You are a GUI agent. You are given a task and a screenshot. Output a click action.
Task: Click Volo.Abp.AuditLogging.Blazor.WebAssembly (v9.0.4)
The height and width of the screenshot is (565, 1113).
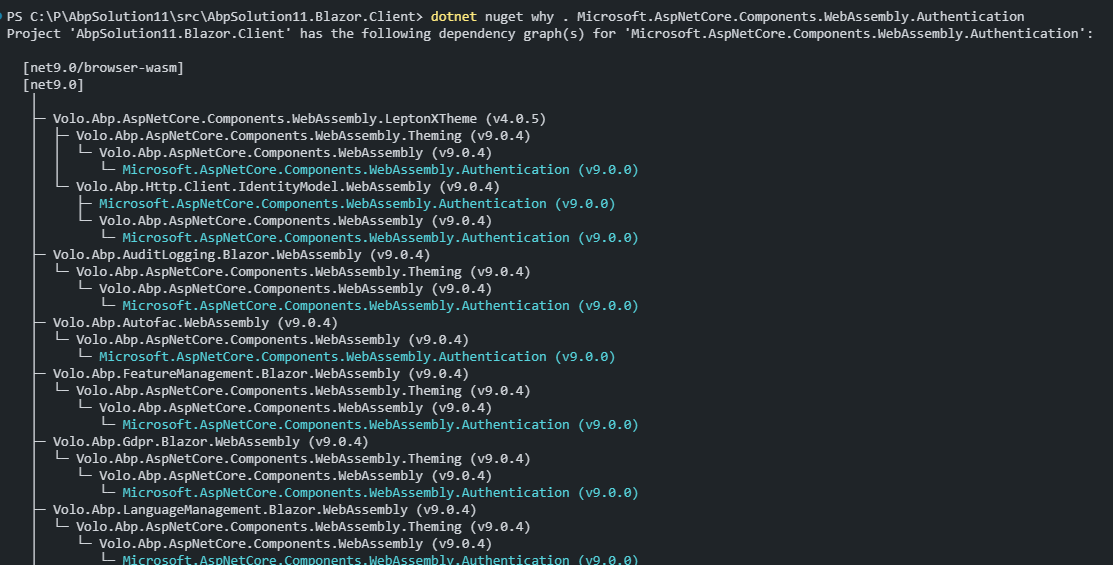[241, 254]
